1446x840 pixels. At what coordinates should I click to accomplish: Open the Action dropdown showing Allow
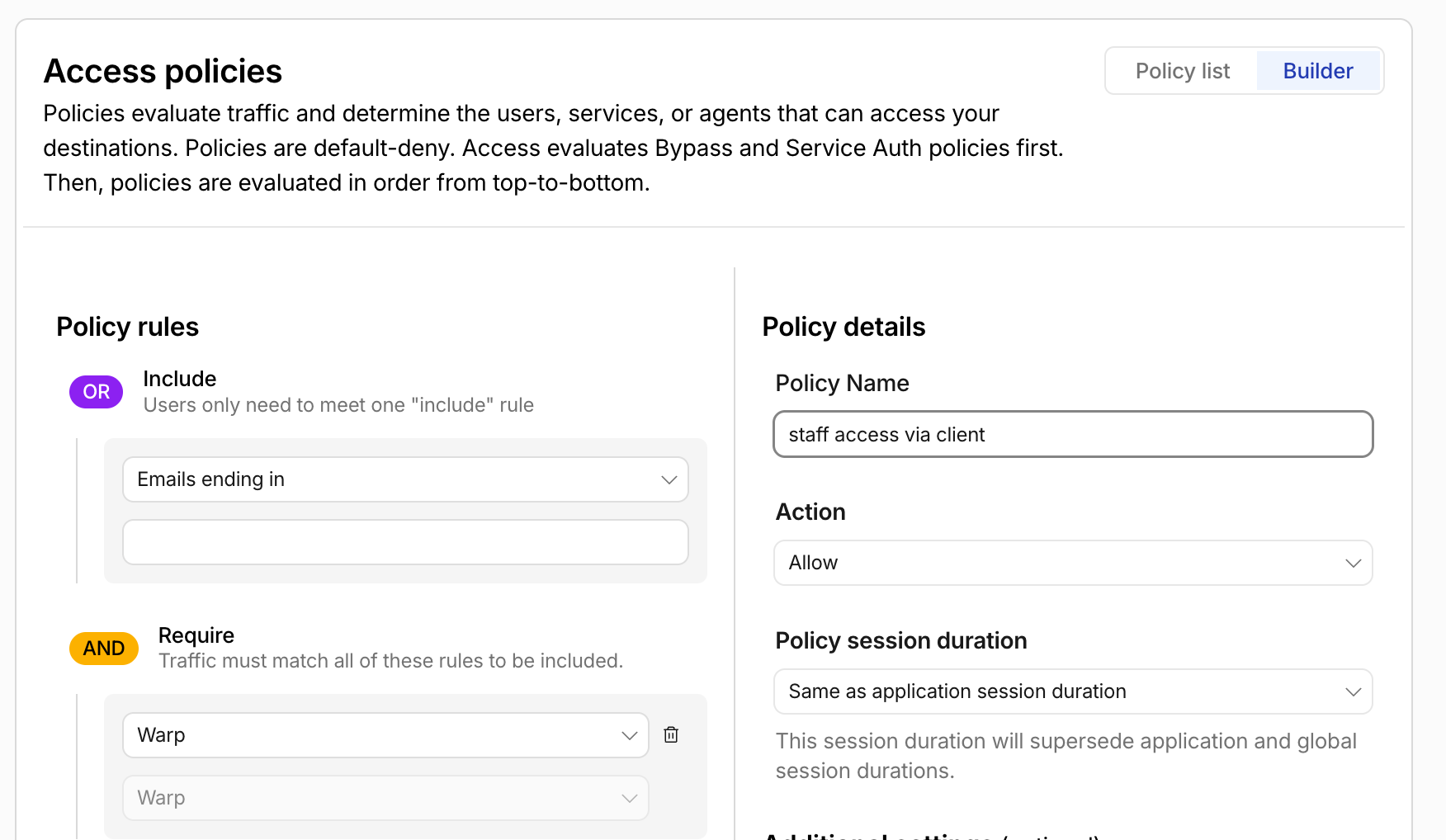pos(1073,563)
